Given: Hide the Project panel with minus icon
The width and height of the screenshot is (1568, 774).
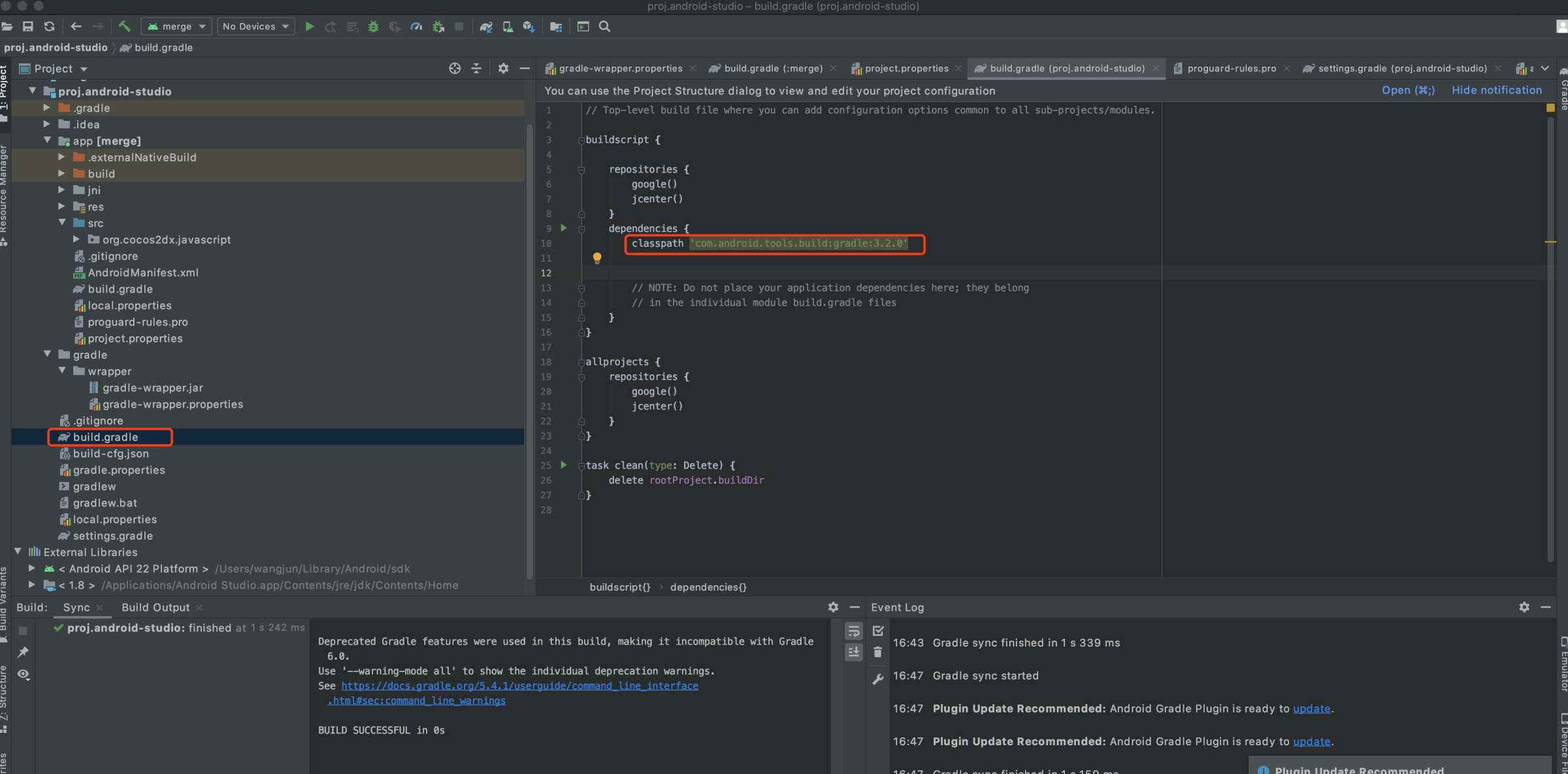Looking at the screenshot, I should click(525, 69).
